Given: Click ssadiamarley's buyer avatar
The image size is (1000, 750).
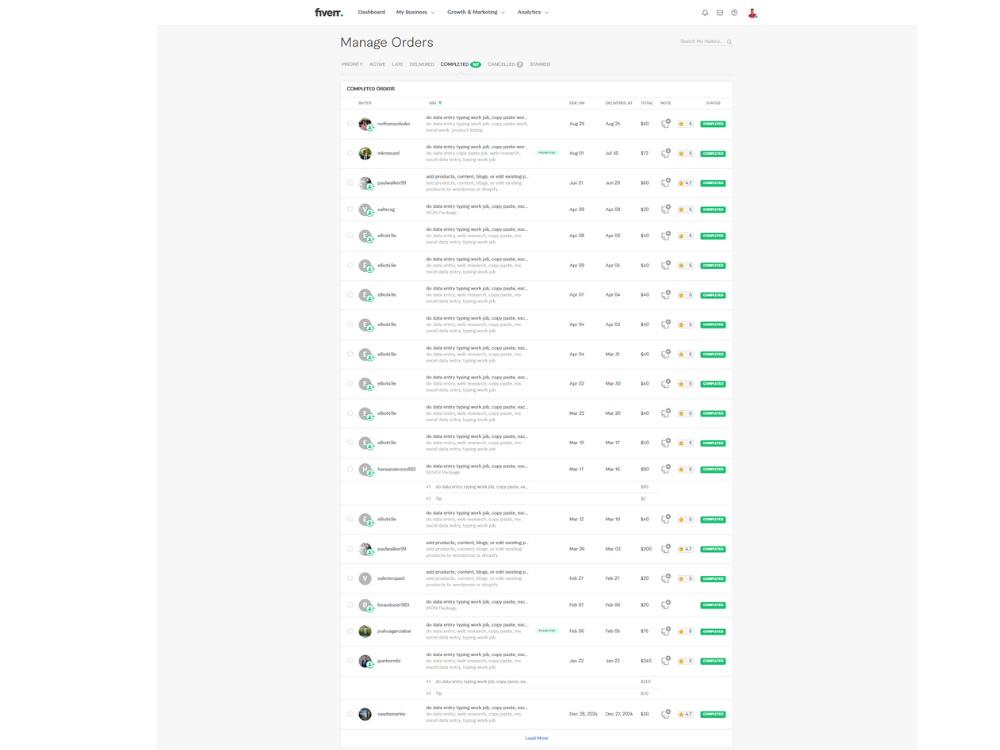Looking at the screenshot, I should click(x=365, y=714).
